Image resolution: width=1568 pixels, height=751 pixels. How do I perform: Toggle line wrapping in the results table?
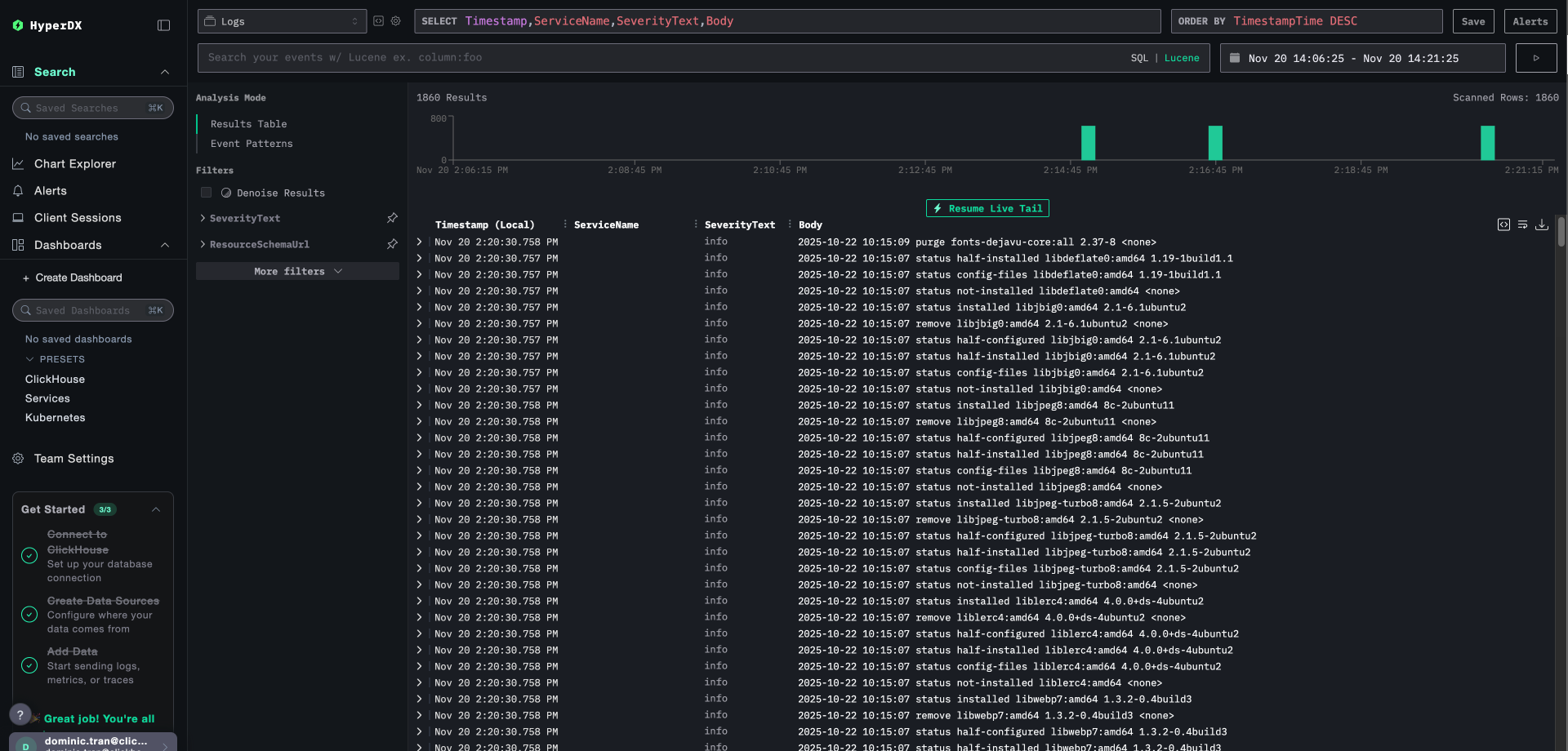(x=1522, y=224)
